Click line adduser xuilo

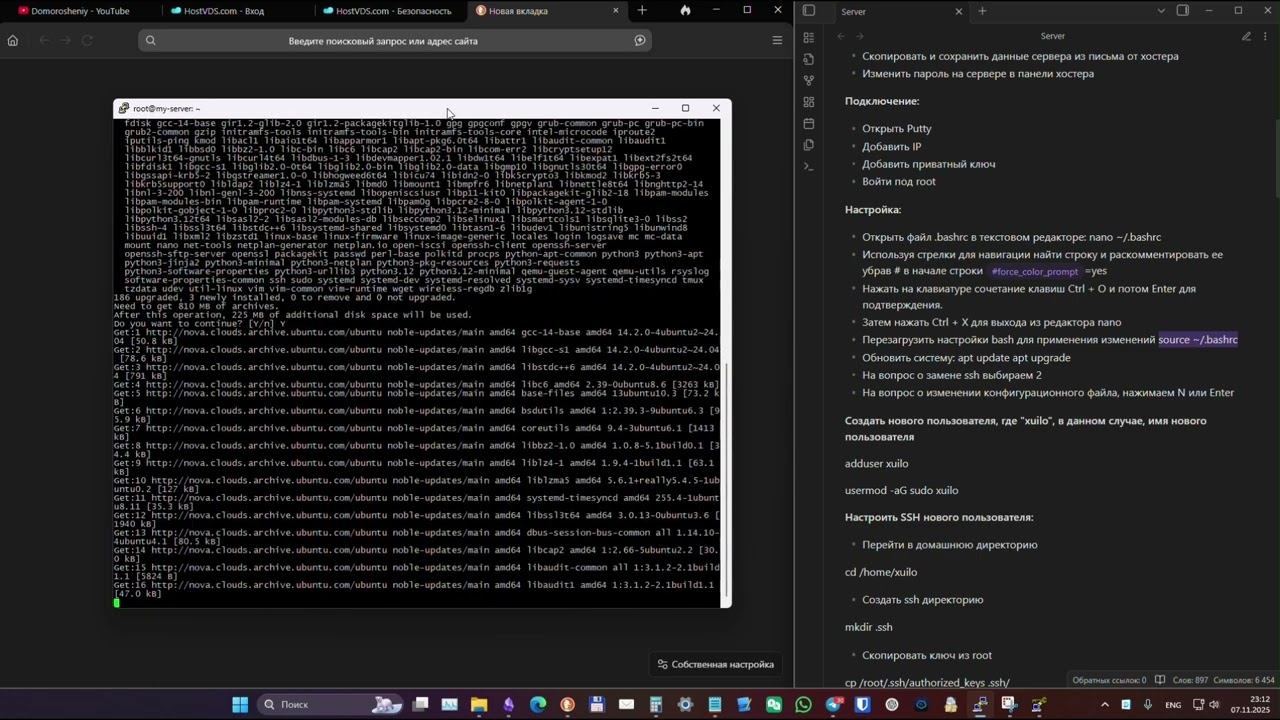coord(876,464)
